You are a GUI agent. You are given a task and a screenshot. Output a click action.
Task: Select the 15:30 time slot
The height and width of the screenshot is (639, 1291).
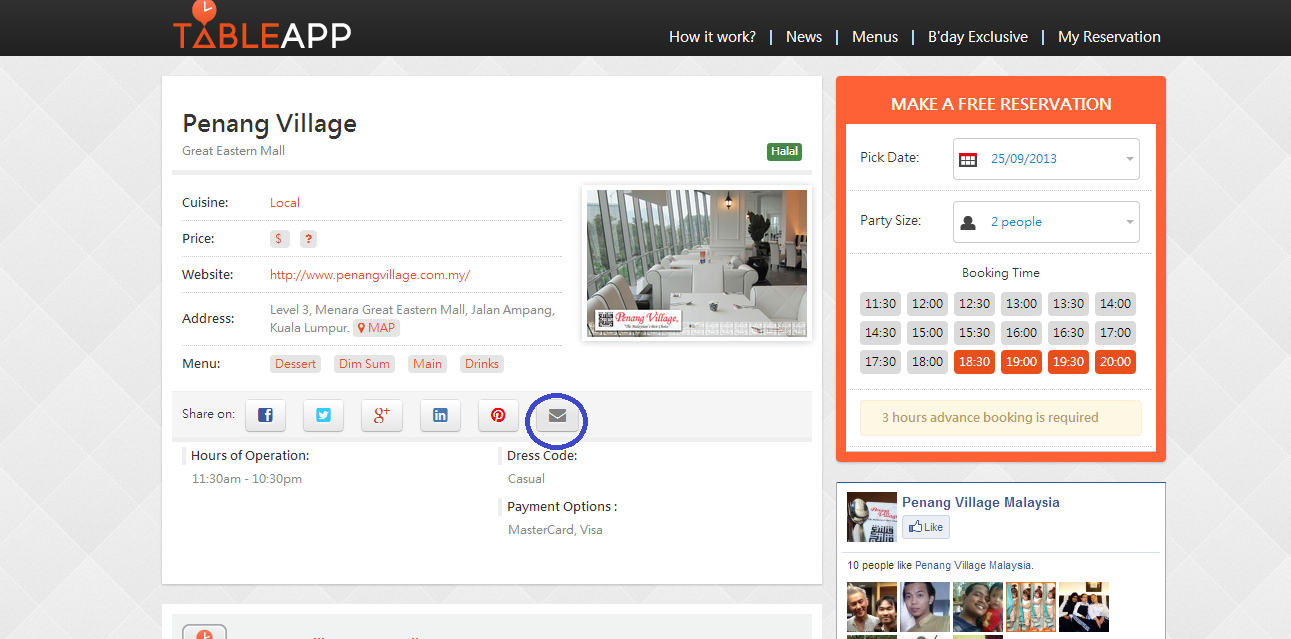[x=974, y=333]
